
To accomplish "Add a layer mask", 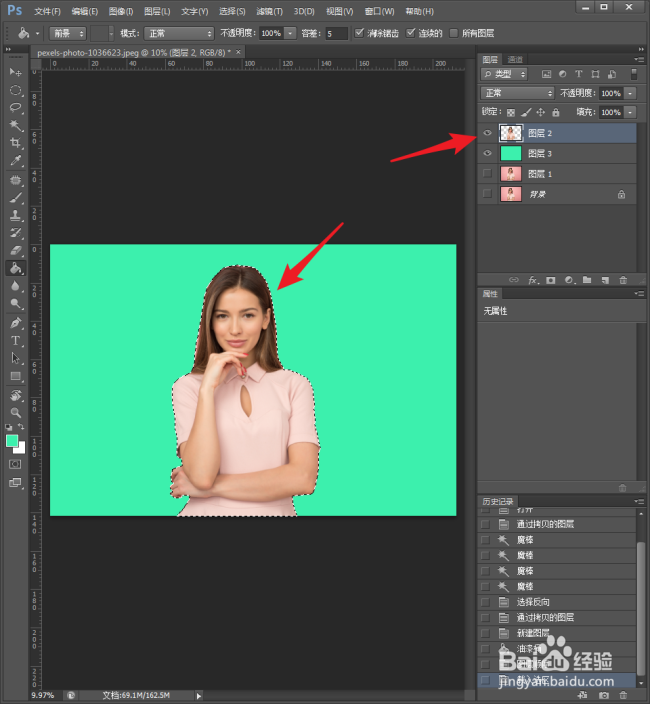I will point(551,280).
